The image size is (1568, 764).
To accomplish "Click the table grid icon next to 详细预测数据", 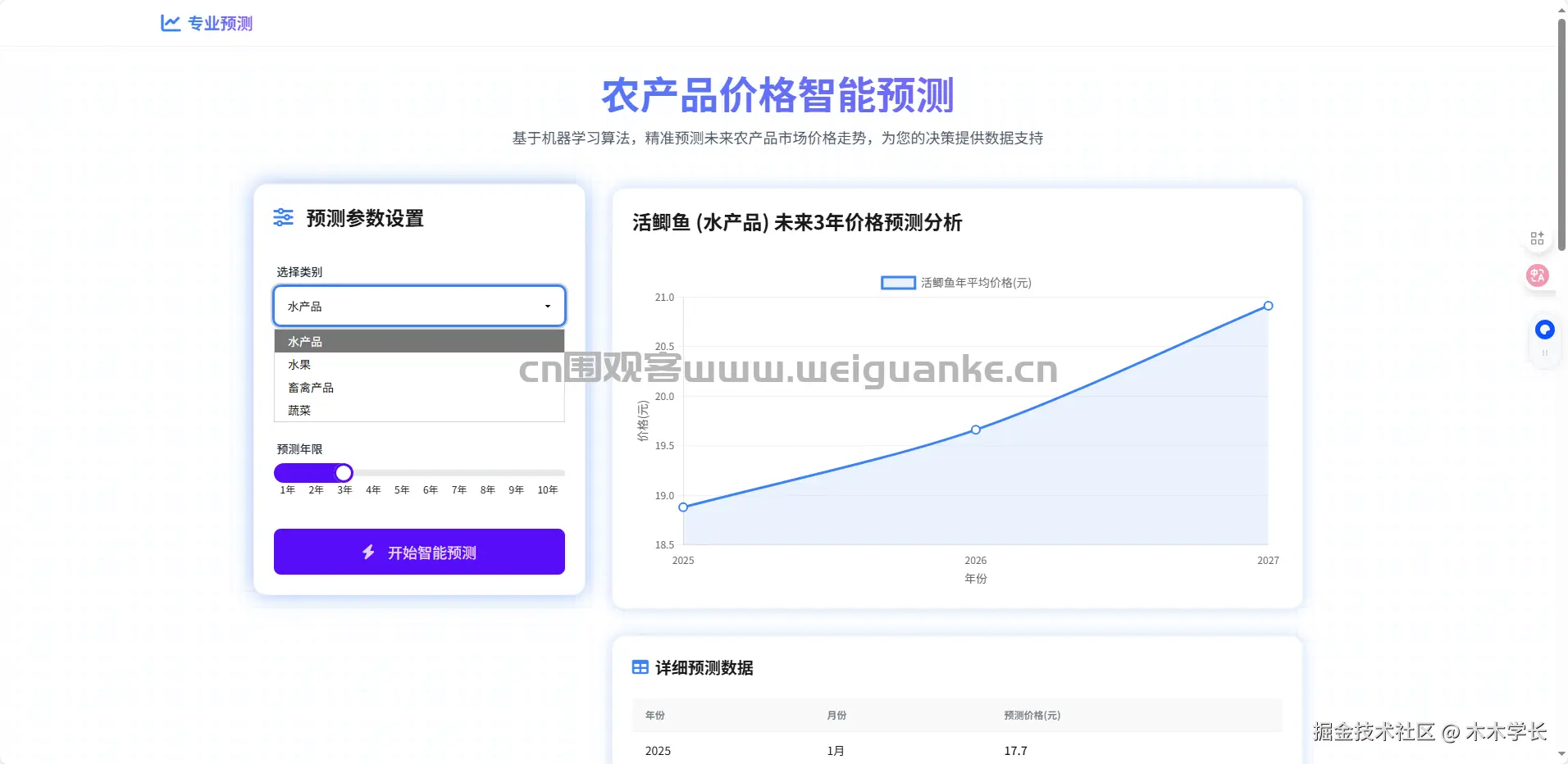I will [640, 666].
